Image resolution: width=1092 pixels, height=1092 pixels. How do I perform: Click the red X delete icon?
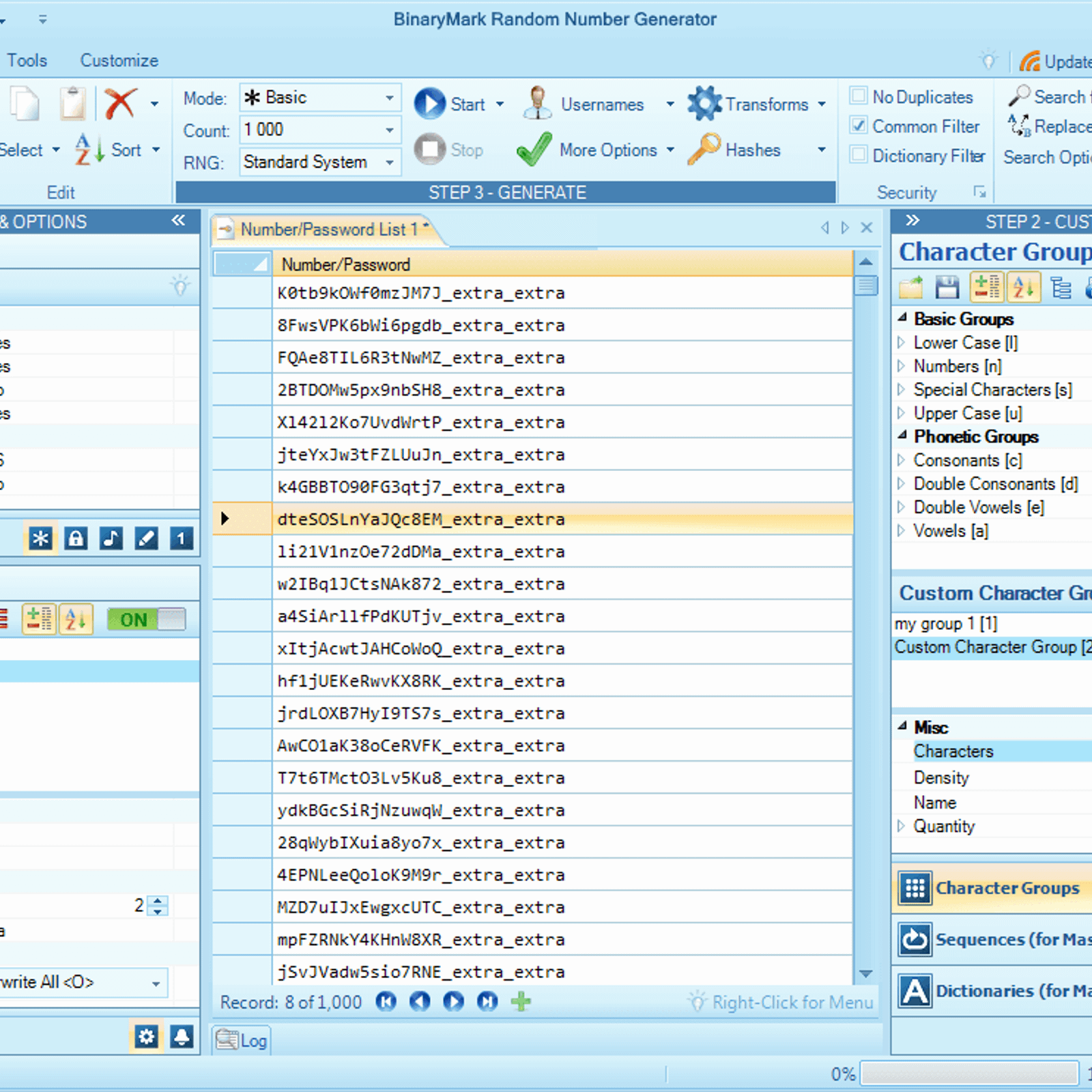coord(120,104)
